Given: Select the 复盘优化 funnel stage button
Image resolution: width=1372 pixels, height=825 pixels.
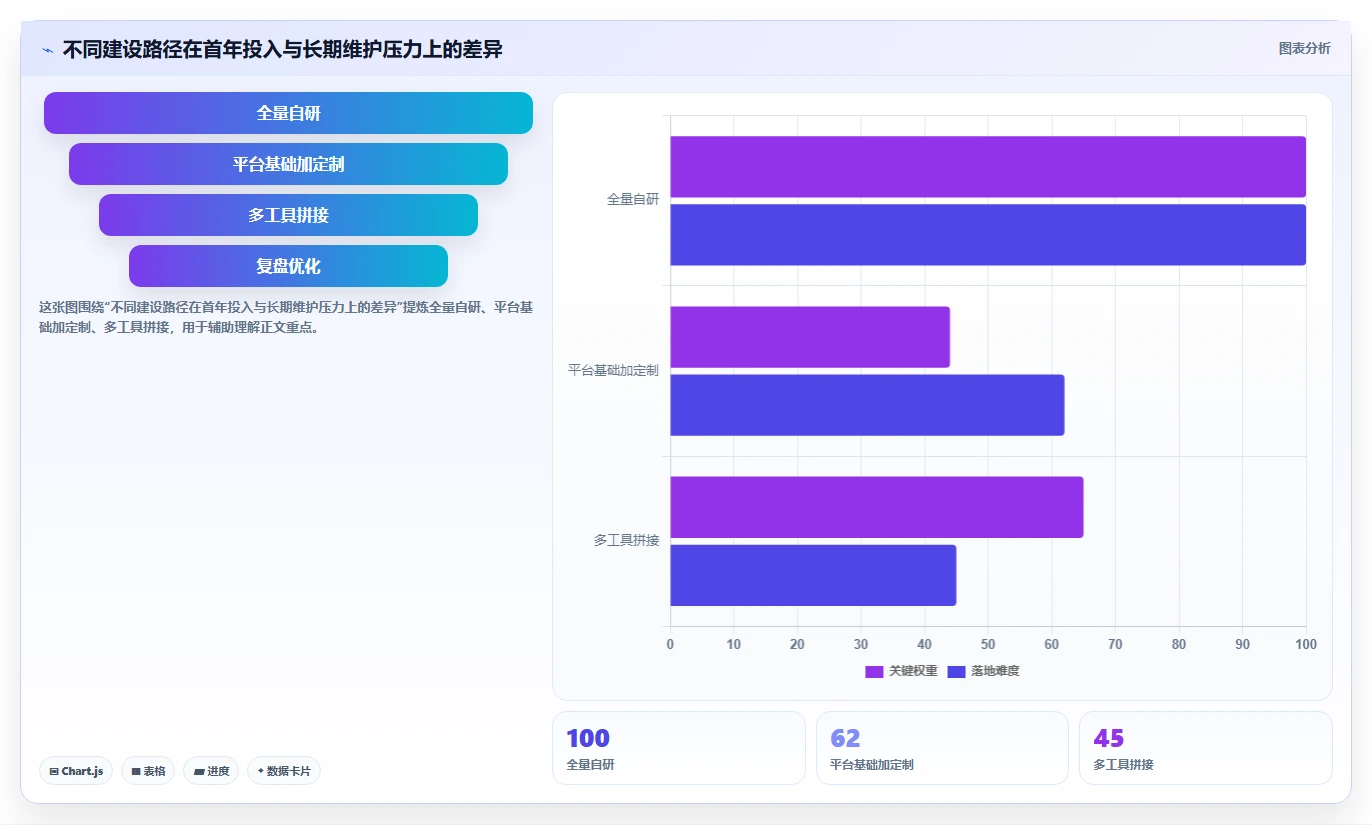Looking at the screenshot, I should tap(288, 266).
